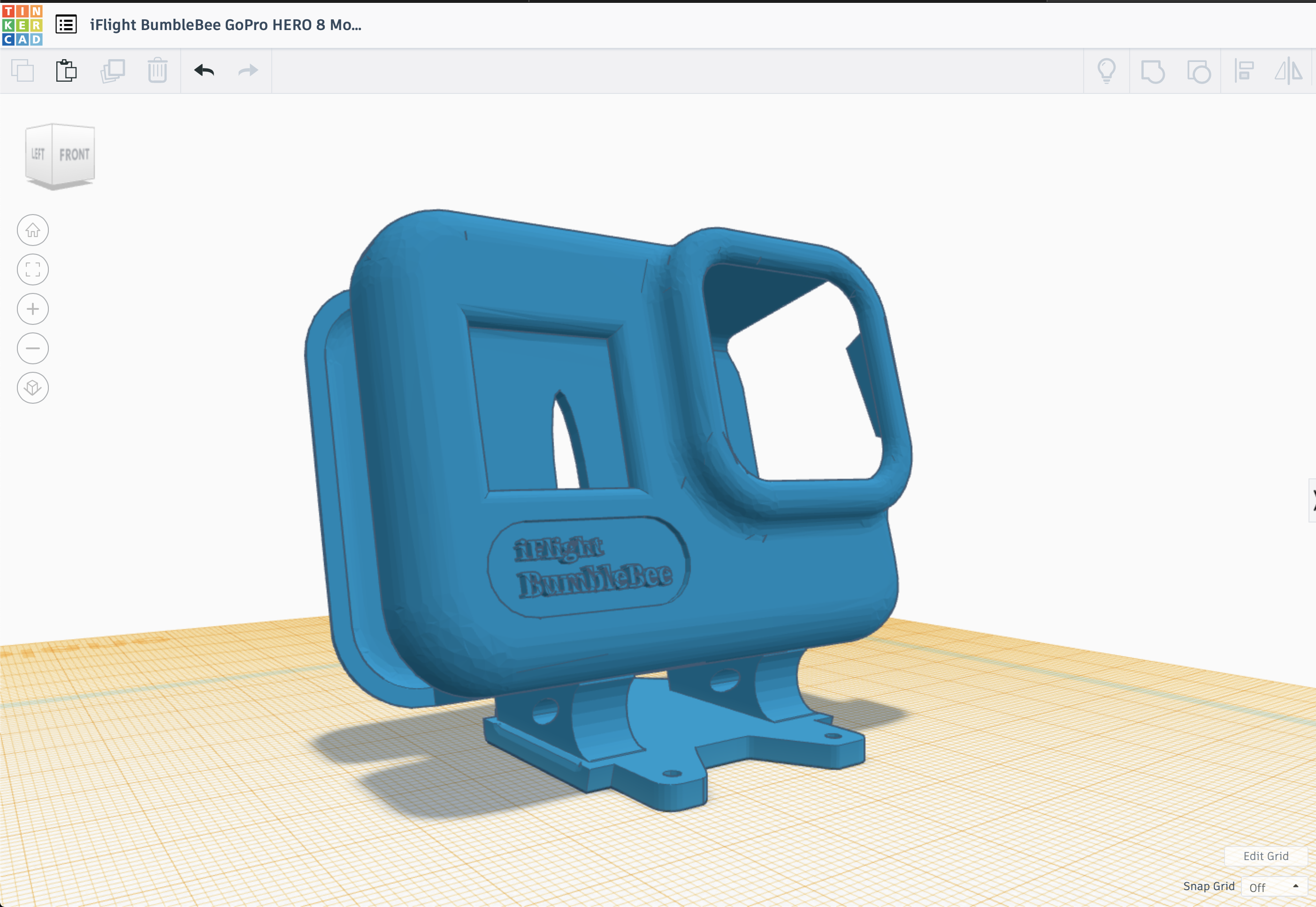The width and height of the screenshot is (1316, 907).
Task: Open the Snap Grid dropdown
Action: [1274, 887]
